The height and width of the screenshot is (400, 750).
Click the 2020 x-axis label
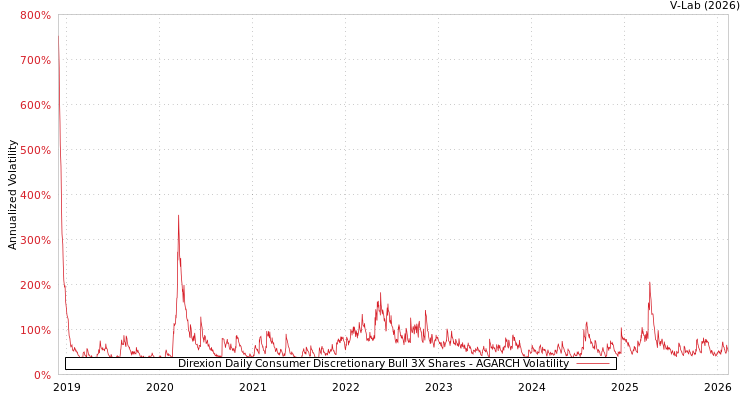coord(159,387)
